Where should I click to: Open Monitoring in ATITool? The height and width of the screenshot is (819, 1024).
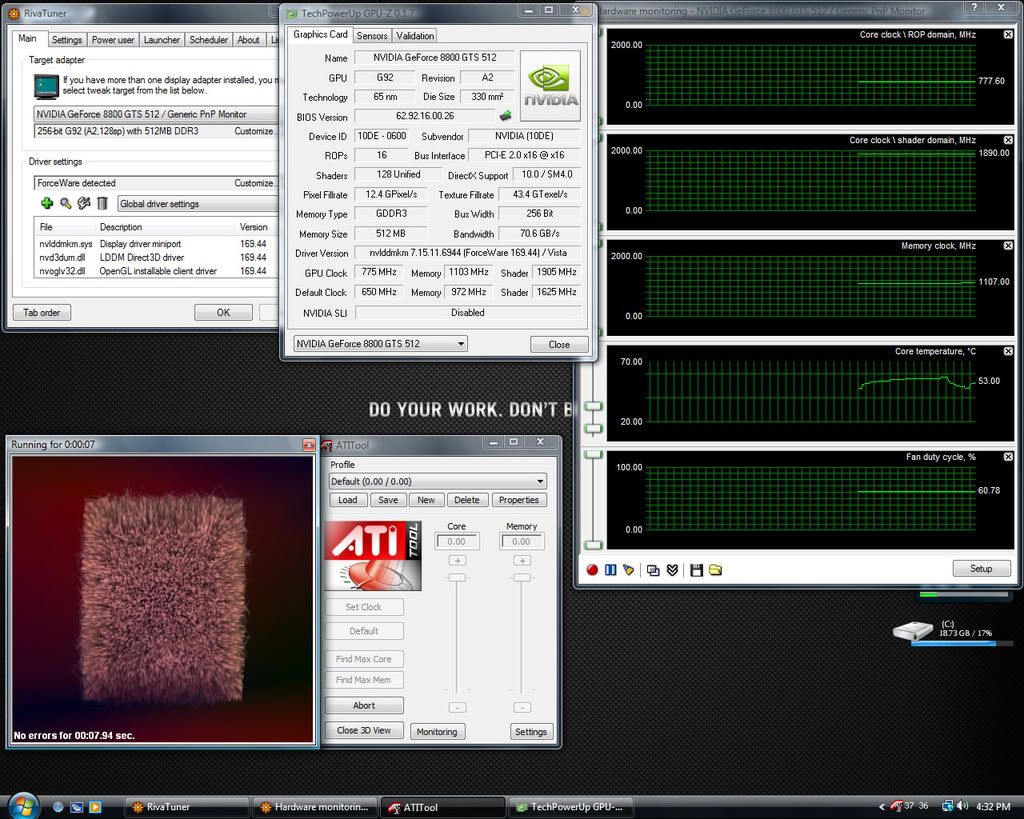pyautogui.click(x=437, y=731)
